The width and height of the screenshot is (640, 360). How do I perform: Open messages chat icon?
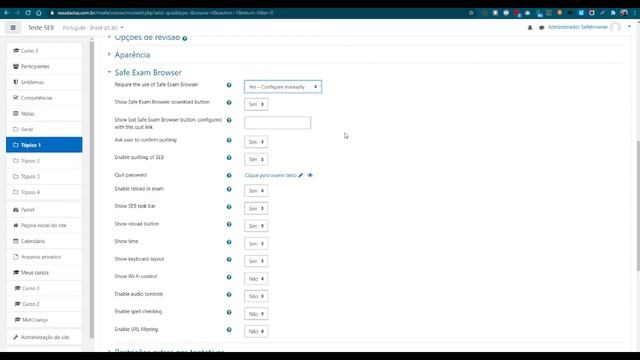click(541, 27)
